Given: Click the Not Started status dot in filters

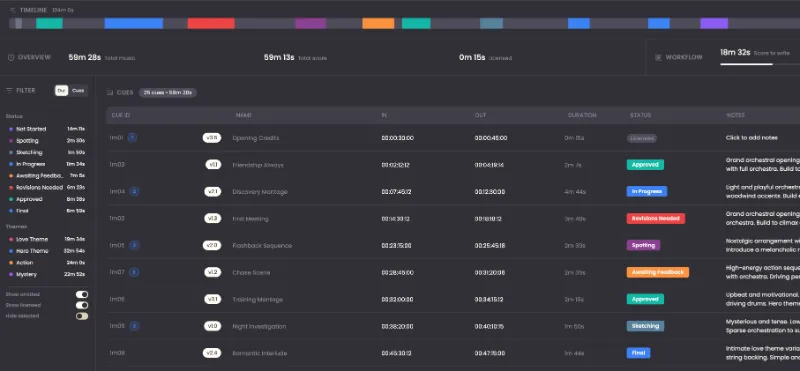Looking at the screenshot, I should 11,129.
